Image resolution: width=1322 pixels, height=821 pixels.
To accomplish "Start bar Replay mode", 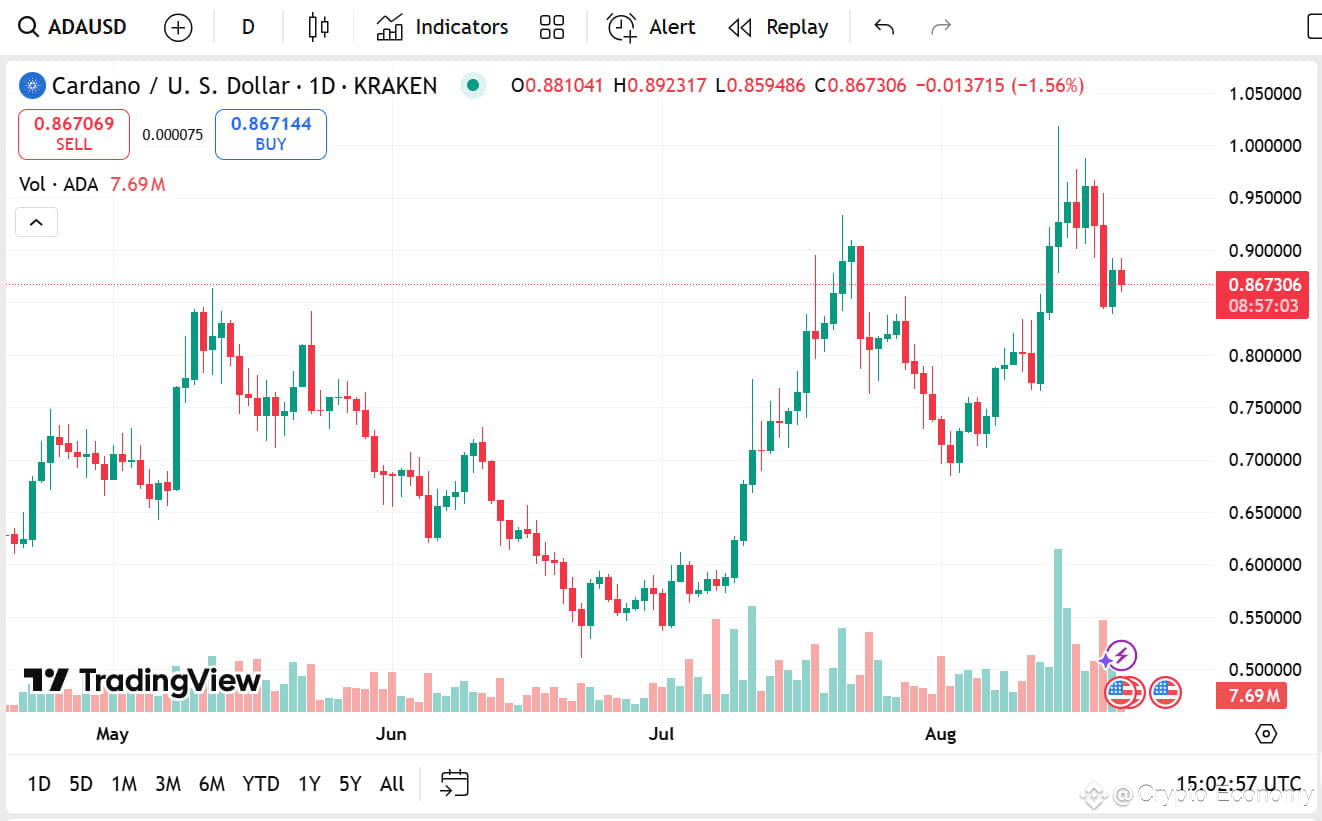I will click(x=778, y=27).
